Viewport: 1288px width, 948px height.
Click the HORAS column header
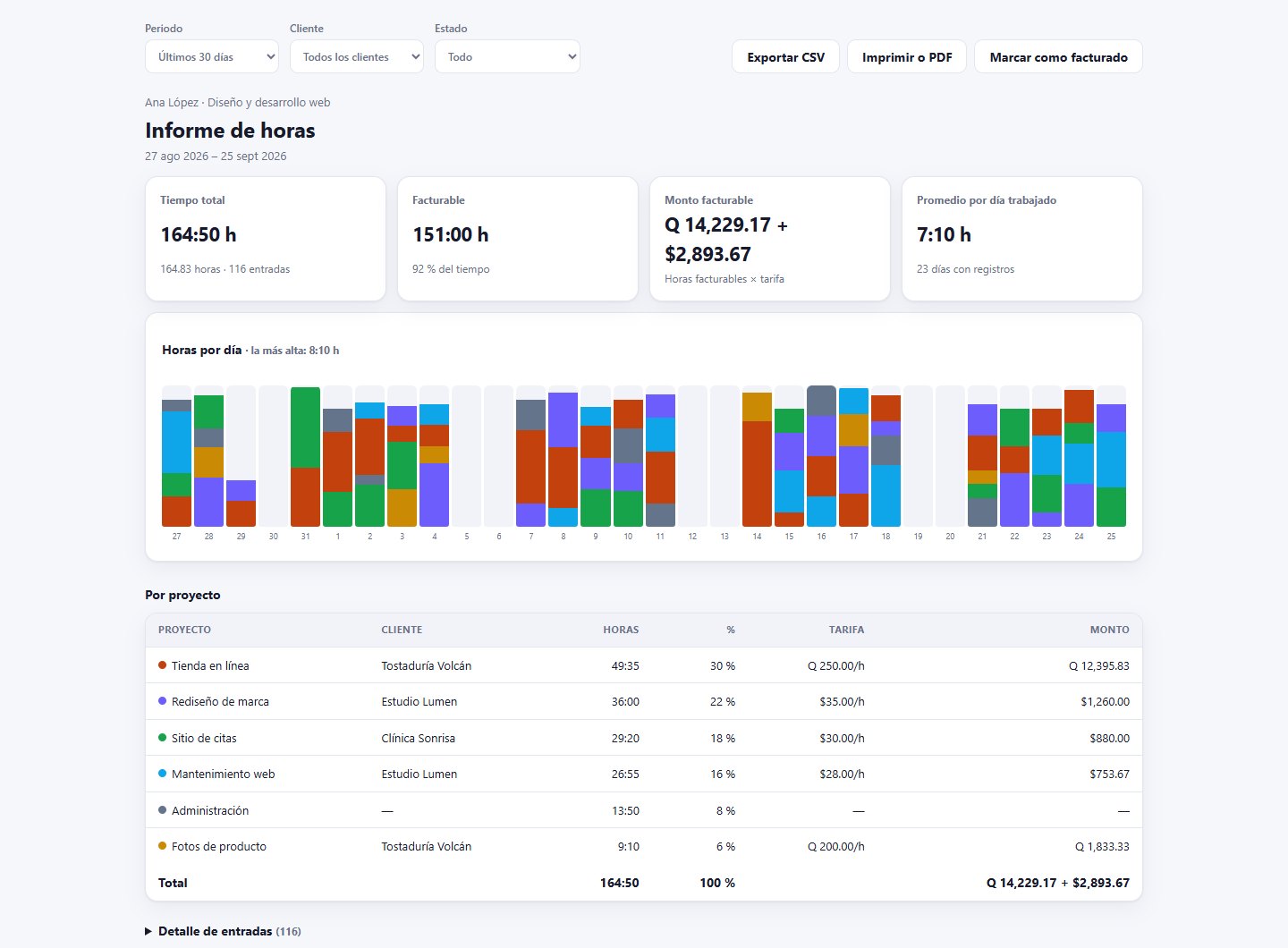coord(621,630)
